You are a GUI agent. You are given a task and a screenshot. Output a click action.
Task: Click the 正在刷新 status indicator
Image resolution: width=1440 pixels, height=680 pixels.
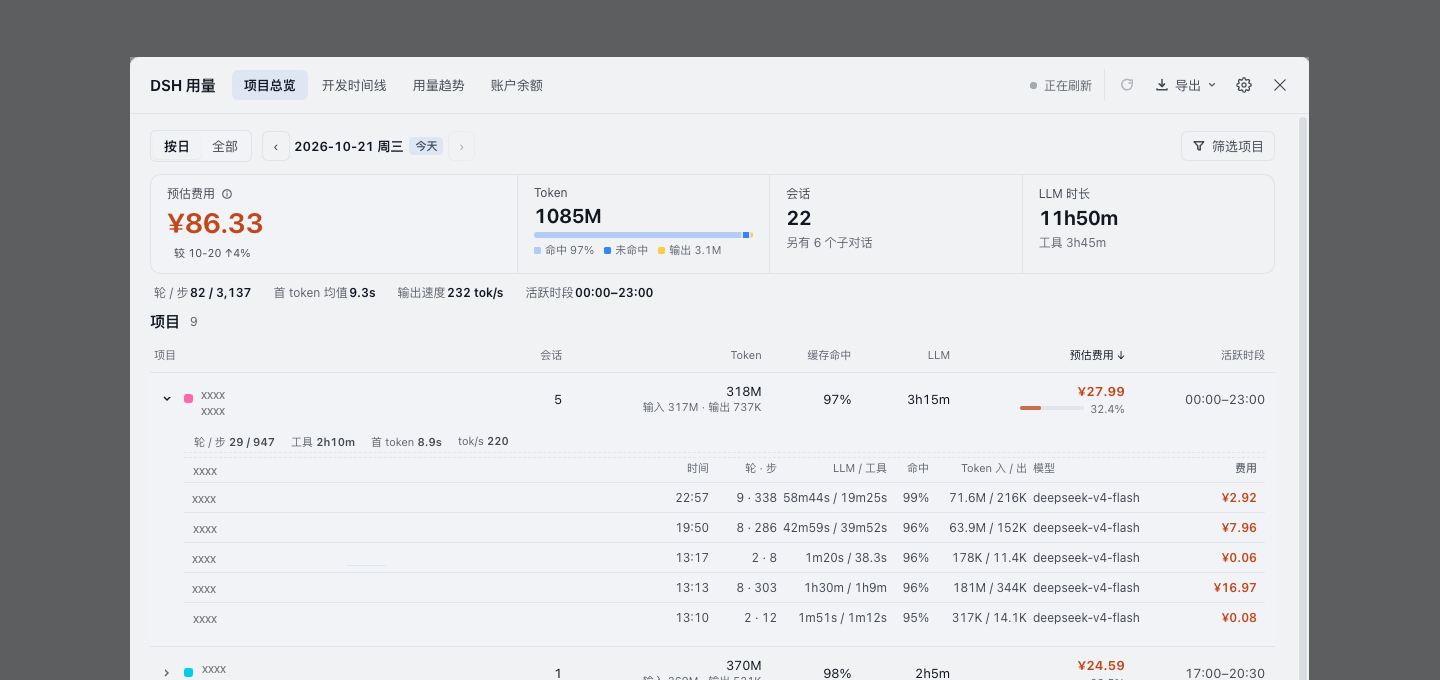(1061, 85)
